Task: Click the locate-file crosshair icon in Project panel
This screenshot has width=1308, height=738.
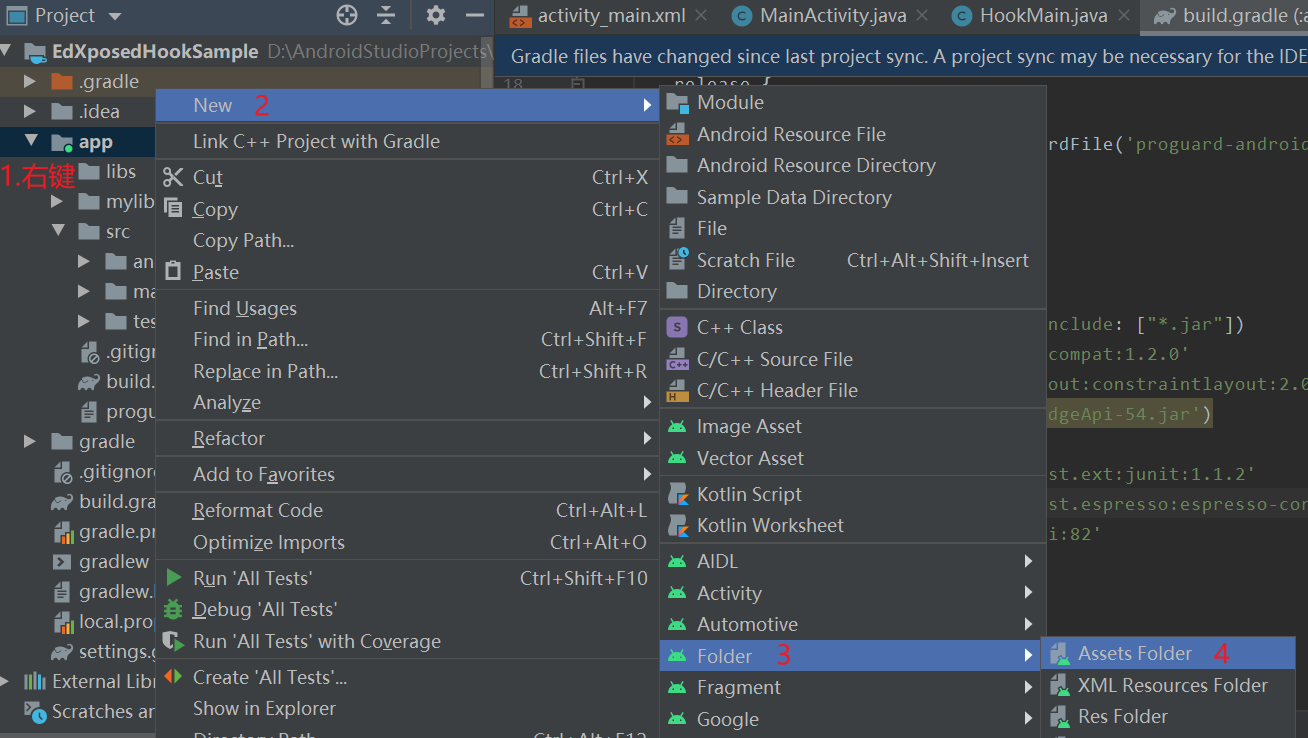Action: click(347, 15)
